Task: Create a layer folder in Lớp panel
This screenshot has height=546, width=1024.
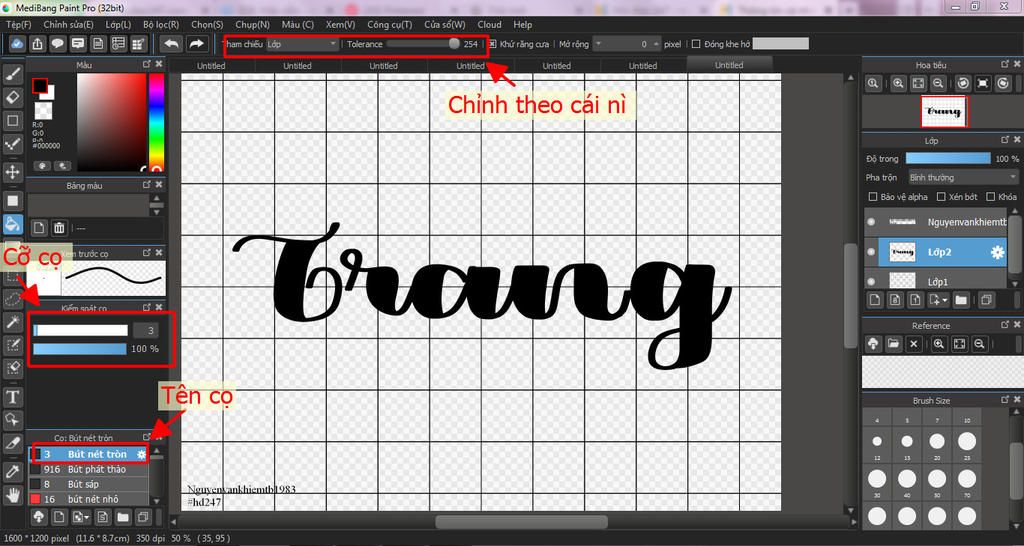Action: [x=961, y=300]
